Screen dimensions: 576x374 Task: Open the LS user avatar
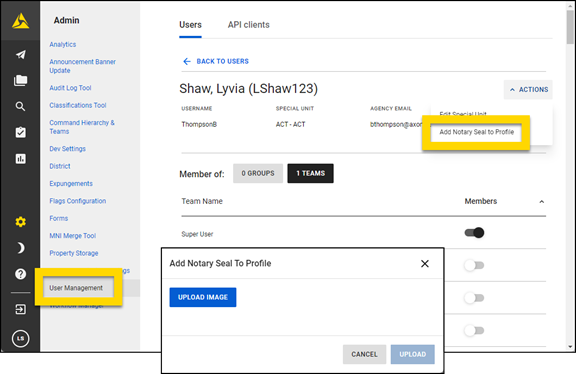[21, 338]
